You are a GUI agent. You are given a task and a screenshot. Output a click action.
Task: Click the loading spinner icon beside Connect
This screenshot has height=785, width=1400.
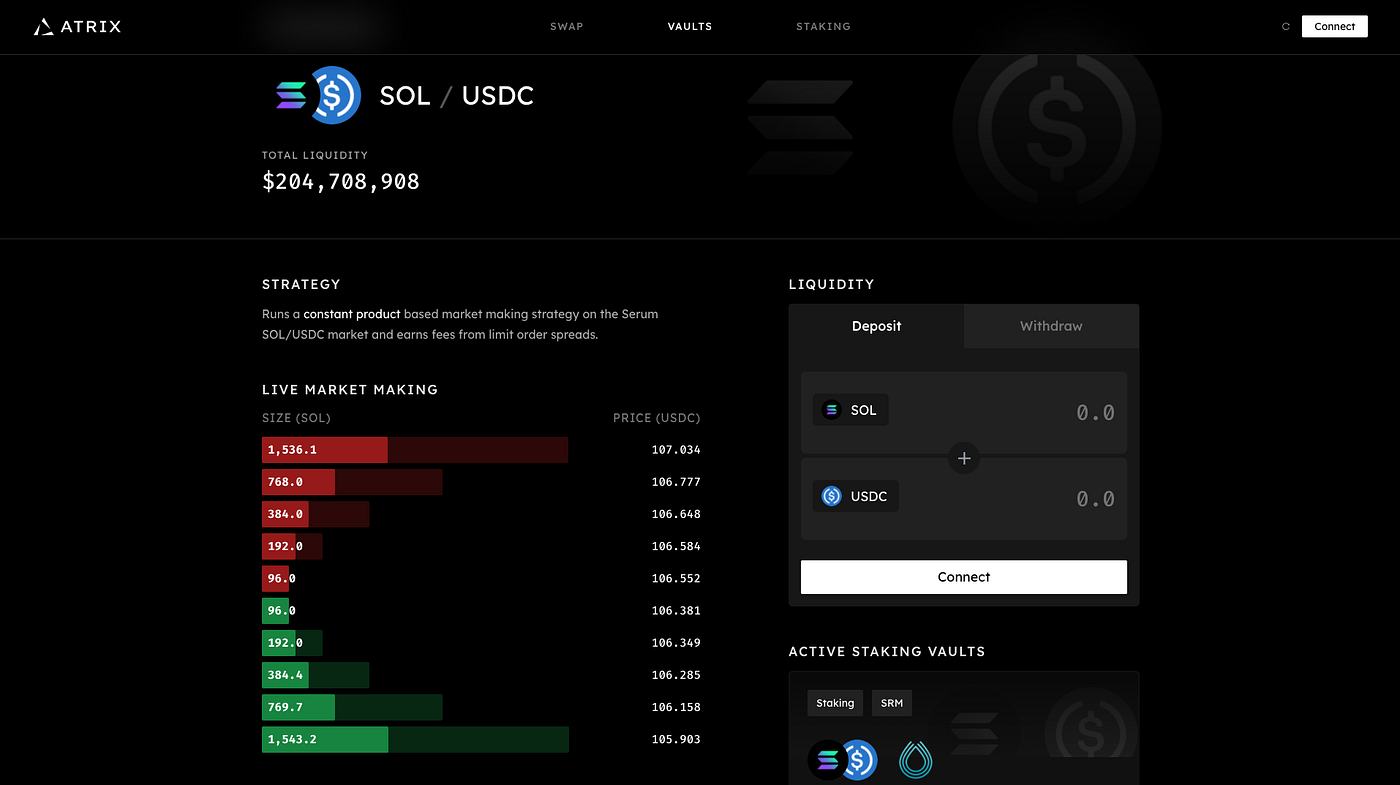(x=1286, y=27)
